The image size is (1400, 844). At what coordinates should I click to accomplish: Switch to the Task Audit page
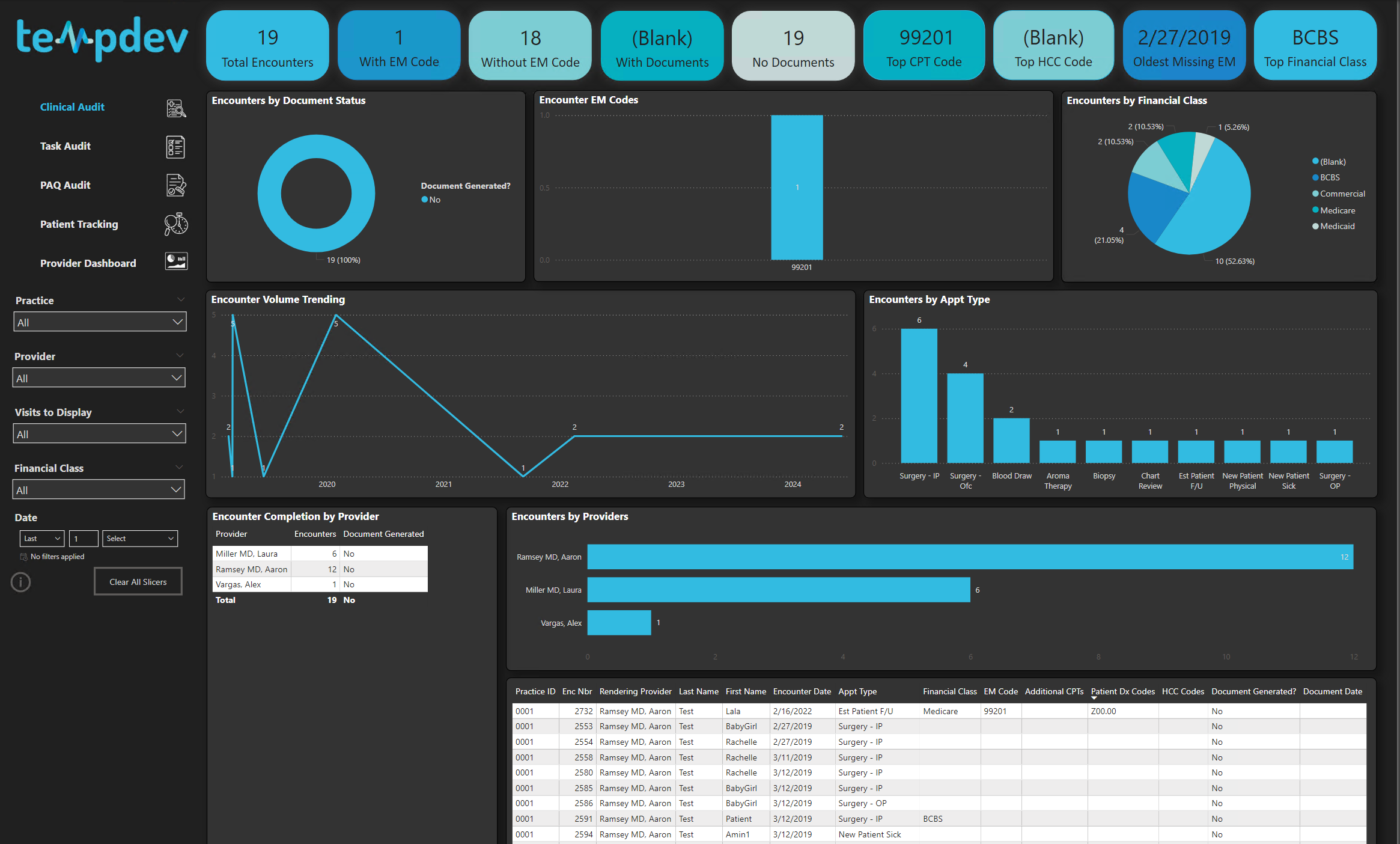[x=65, y=146]
